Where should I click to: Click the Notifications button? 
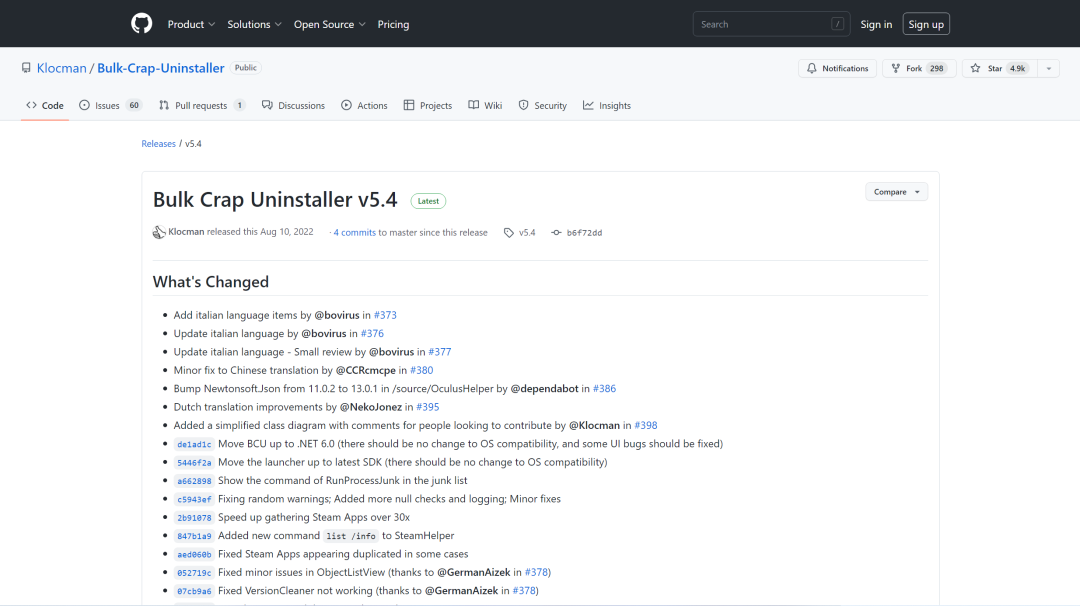click(838, 68)
